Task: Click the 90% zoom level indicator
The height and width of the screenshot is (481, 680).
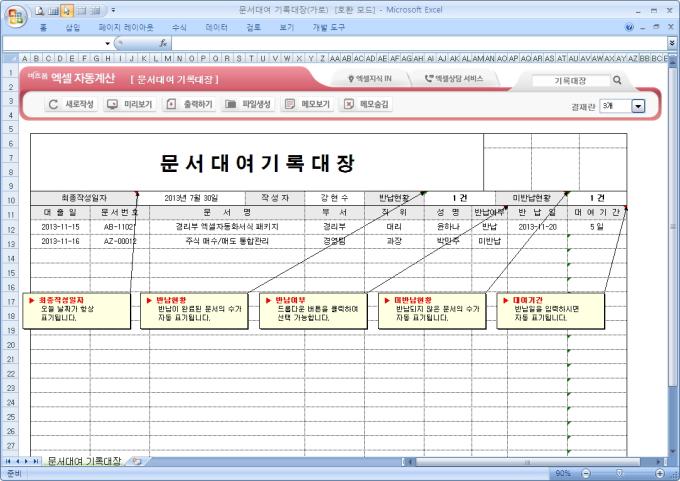Action: pos(563,473)
